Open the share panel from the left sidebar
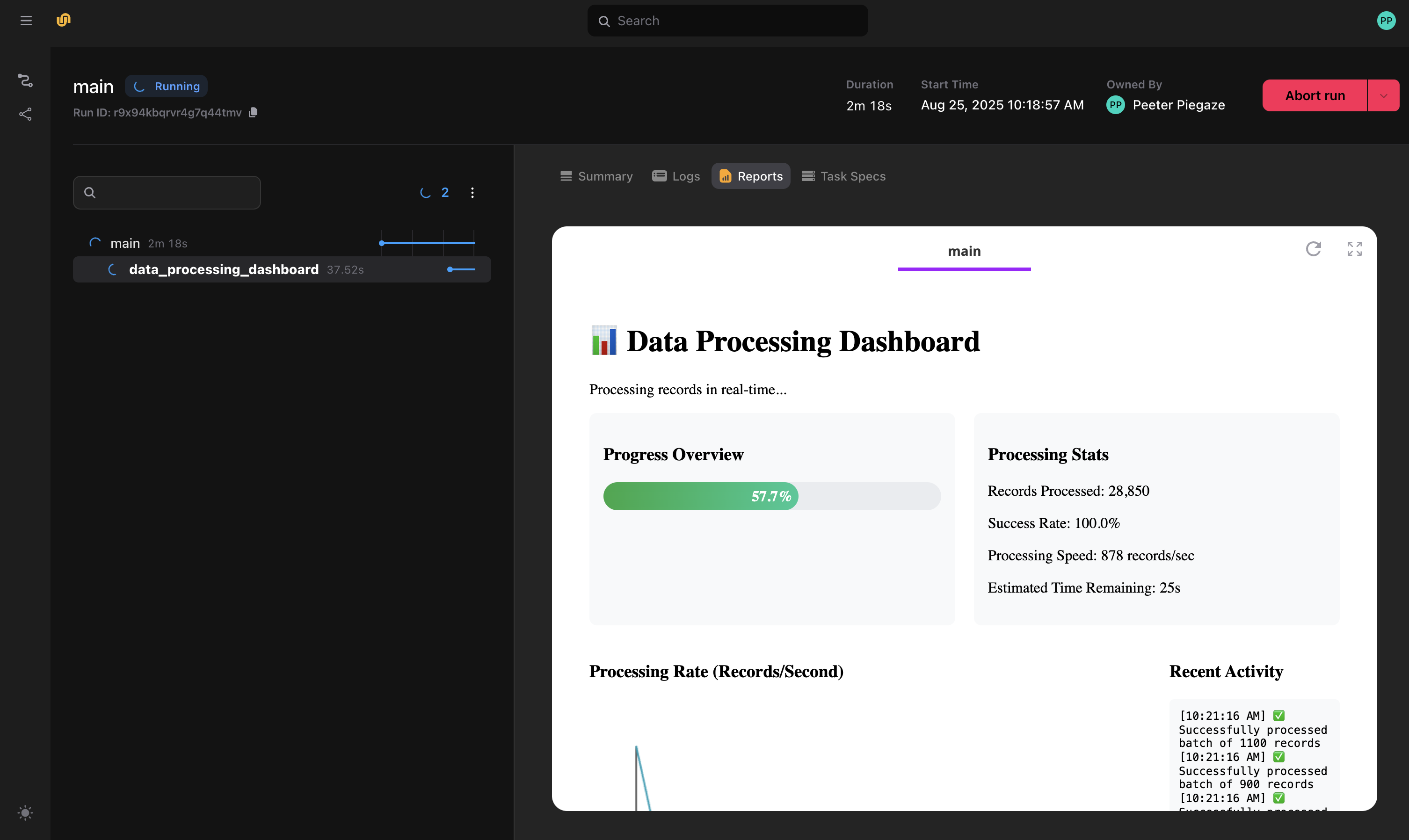 click(25, 114)
